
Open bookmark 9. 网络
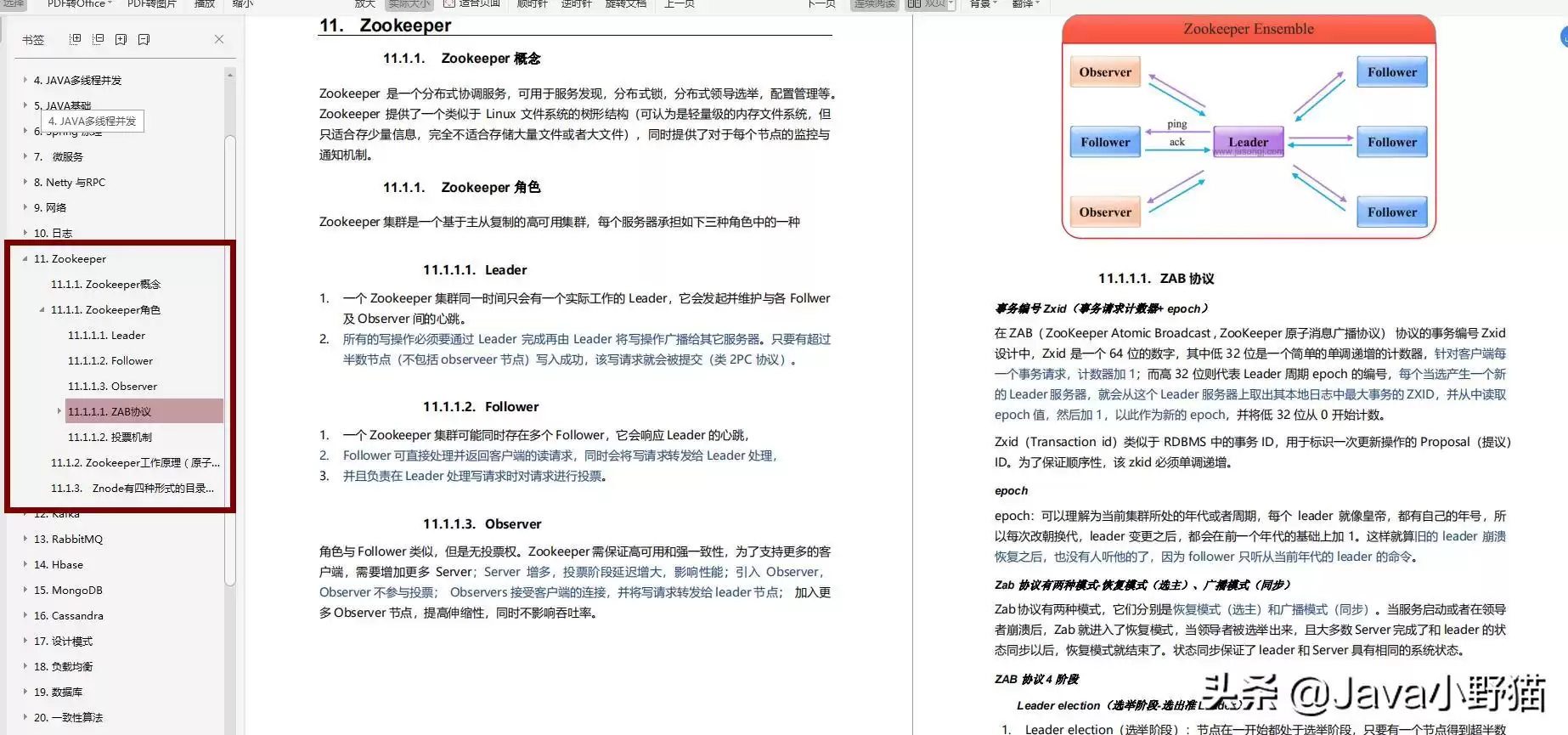(x=50, y=207)
